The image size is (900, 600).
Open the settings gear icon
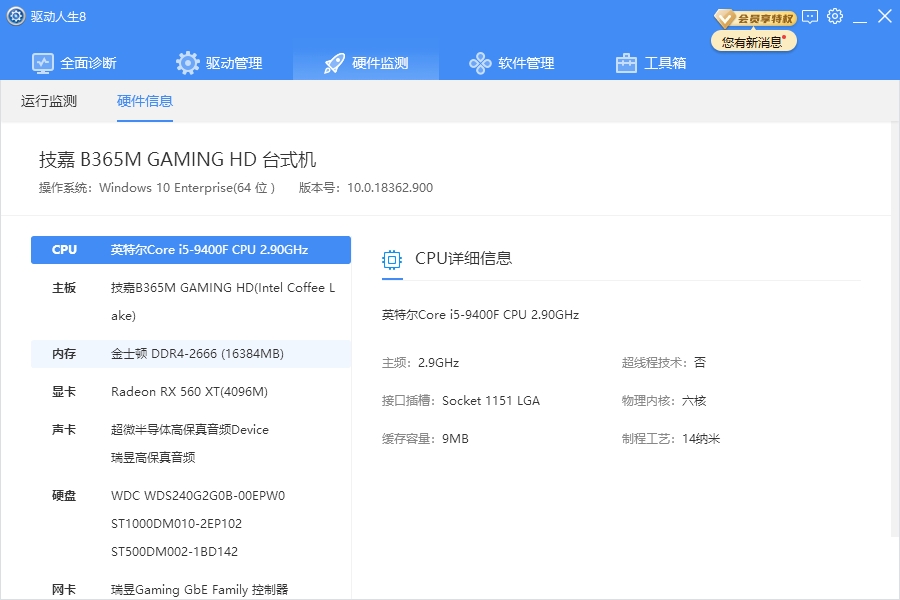click(835, 16)
